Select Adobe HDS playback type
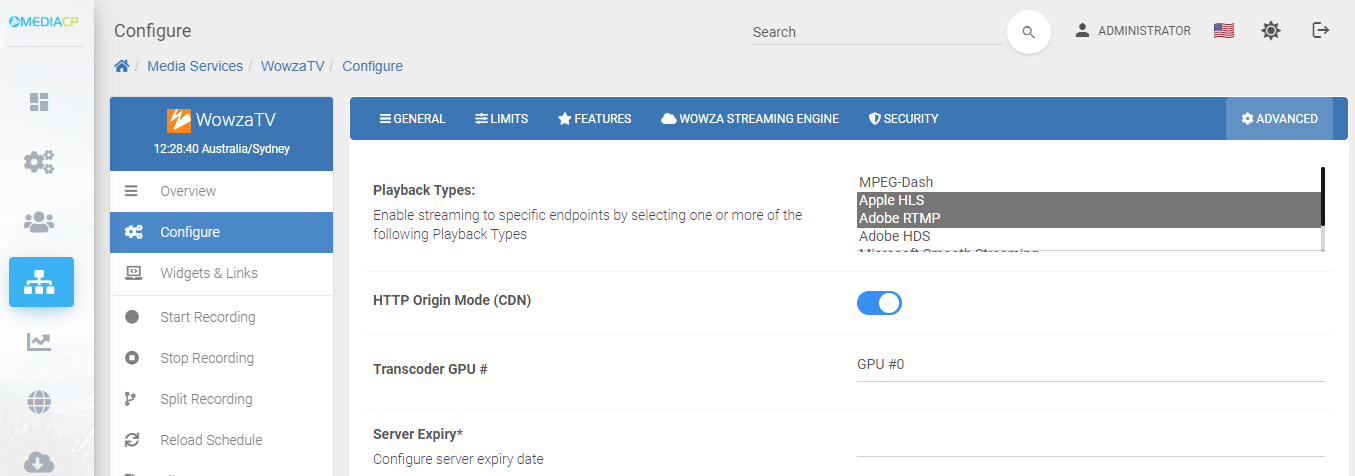The image size is (1355, 476). pyautogui.click(x=1088, y=236)
